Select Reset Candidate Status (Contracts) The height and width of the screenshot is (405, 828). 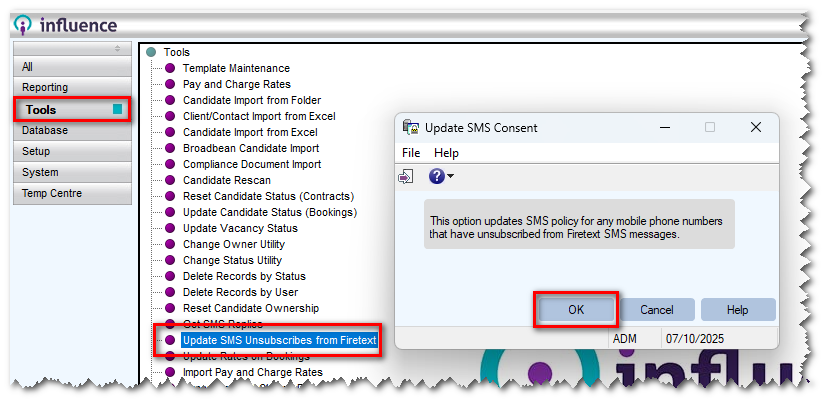[x=268, y=196]
